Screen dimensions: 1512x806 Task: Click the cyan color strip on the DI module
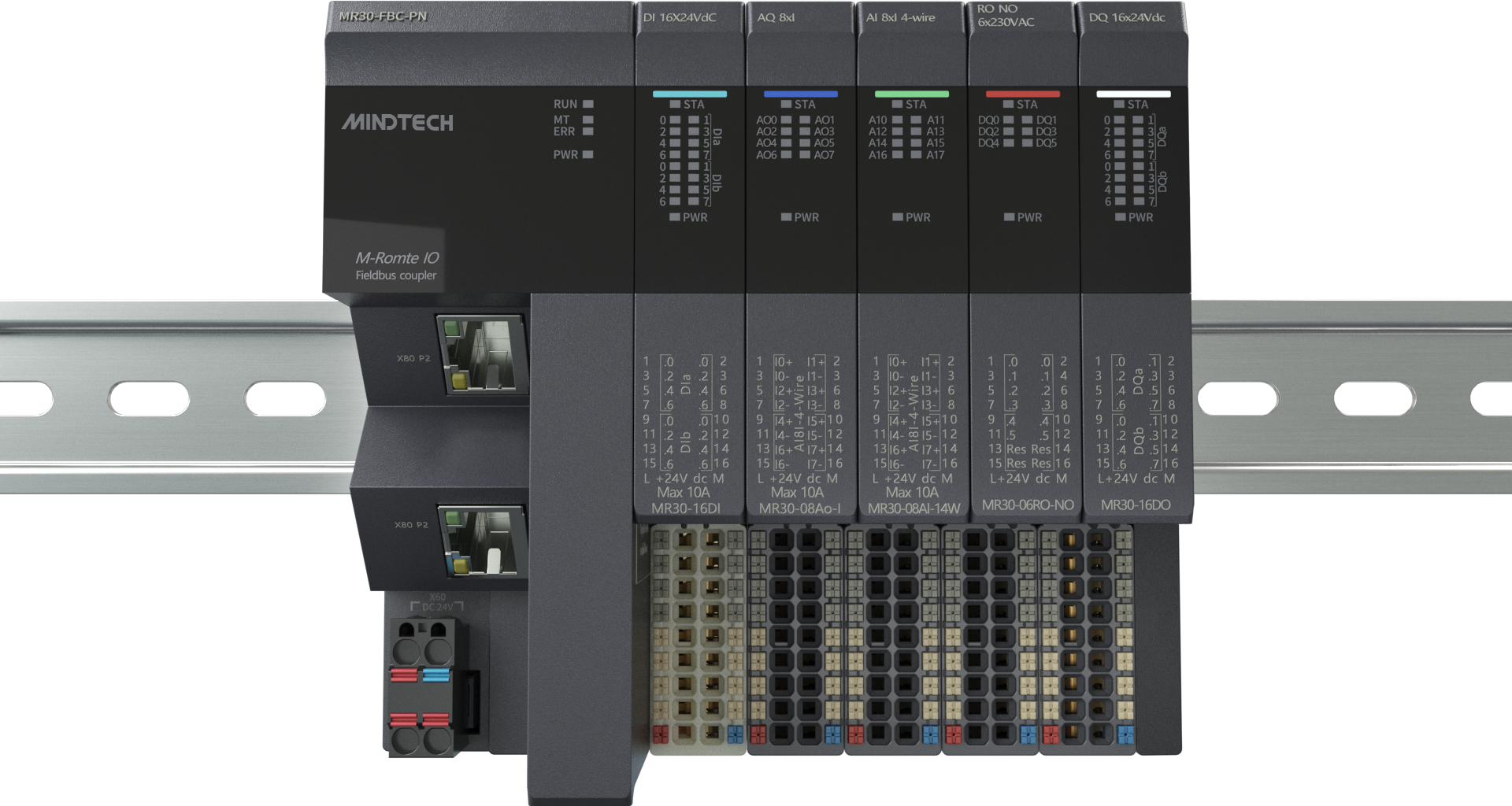click(x=689, y=94)
